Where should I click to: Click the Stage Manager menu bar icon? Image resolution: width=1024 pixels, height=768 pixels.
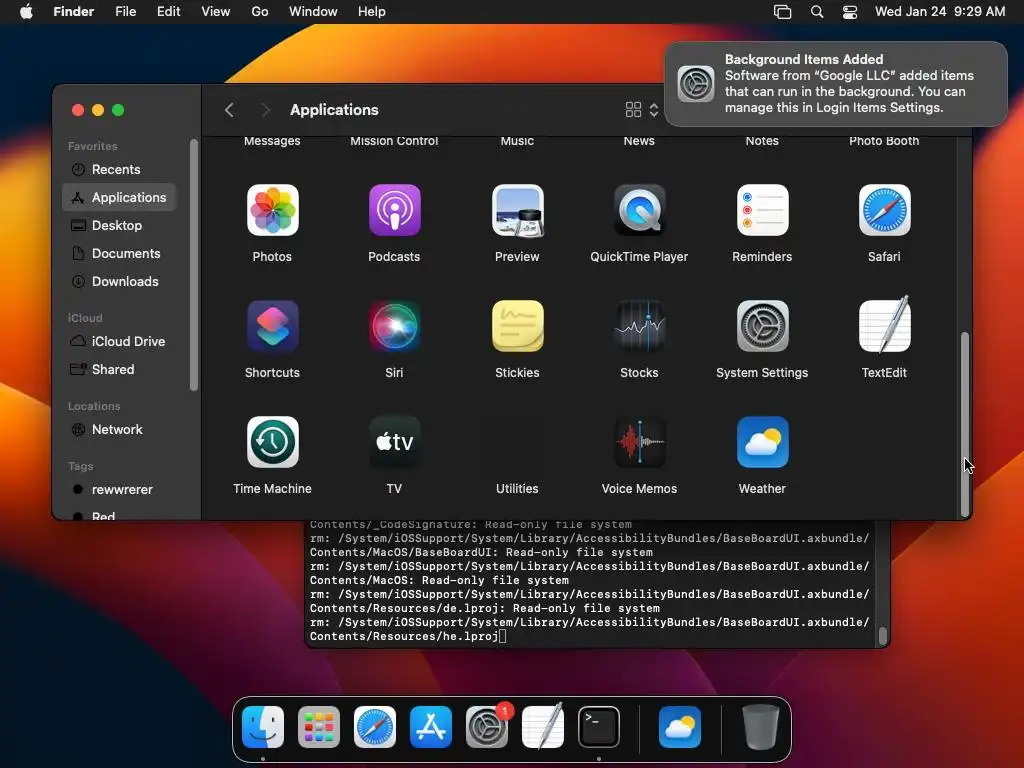[x=782, y=12]
